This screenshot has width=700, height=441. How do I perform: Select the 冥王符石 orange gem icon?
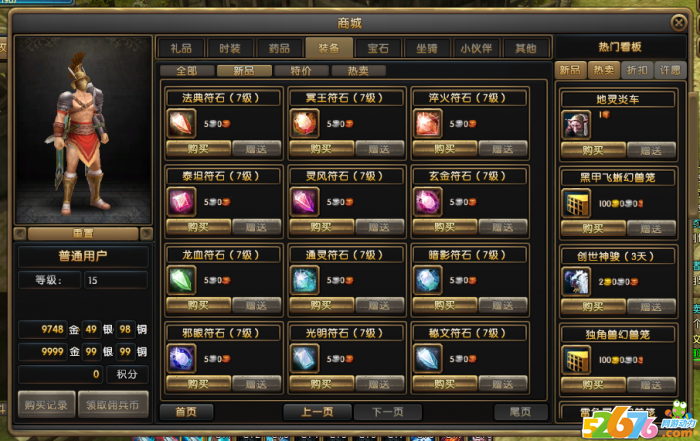coord(304,123)
